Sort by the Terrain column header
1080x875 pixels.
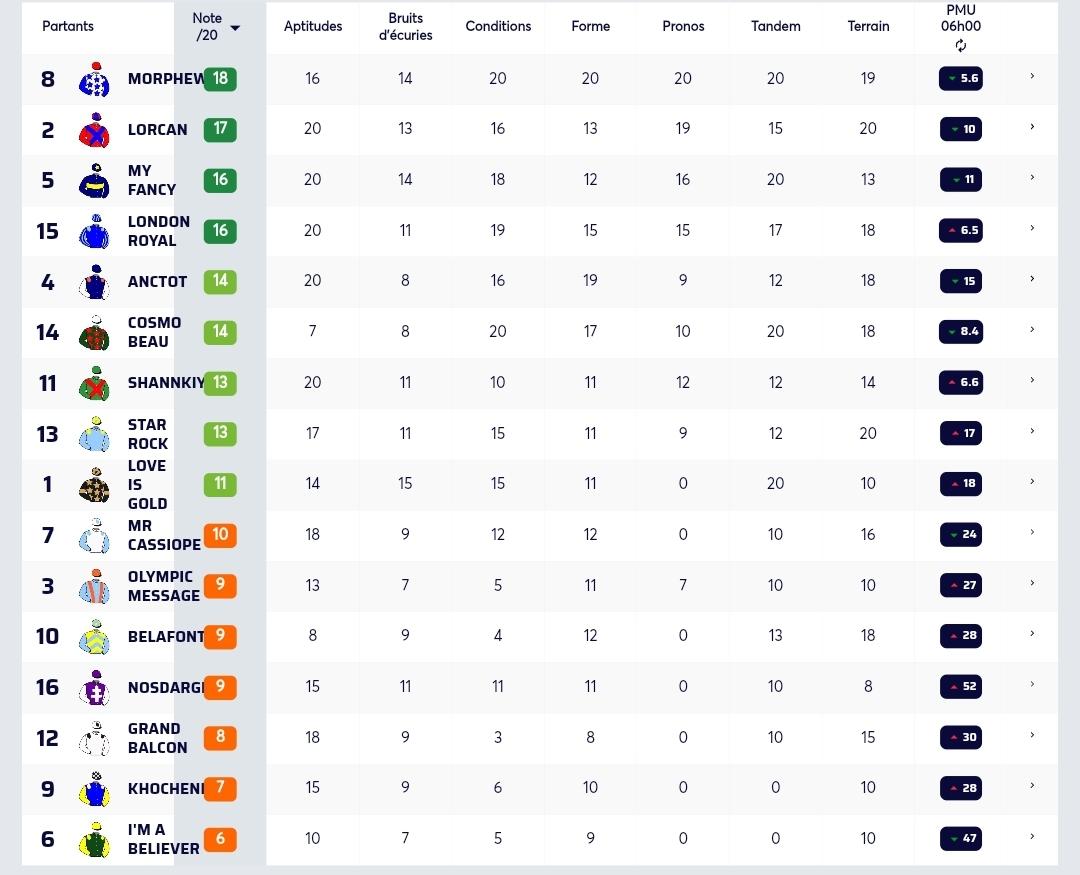[x=868, y=26]
